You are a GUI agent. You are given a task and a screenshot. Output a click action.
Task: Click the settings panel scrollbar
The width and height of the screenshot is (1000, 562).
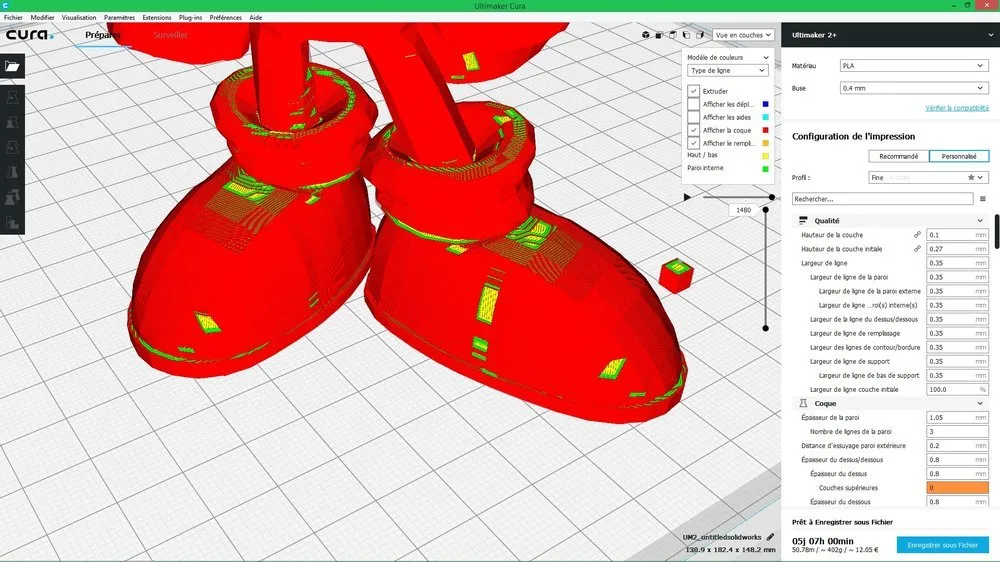[997, 232]
